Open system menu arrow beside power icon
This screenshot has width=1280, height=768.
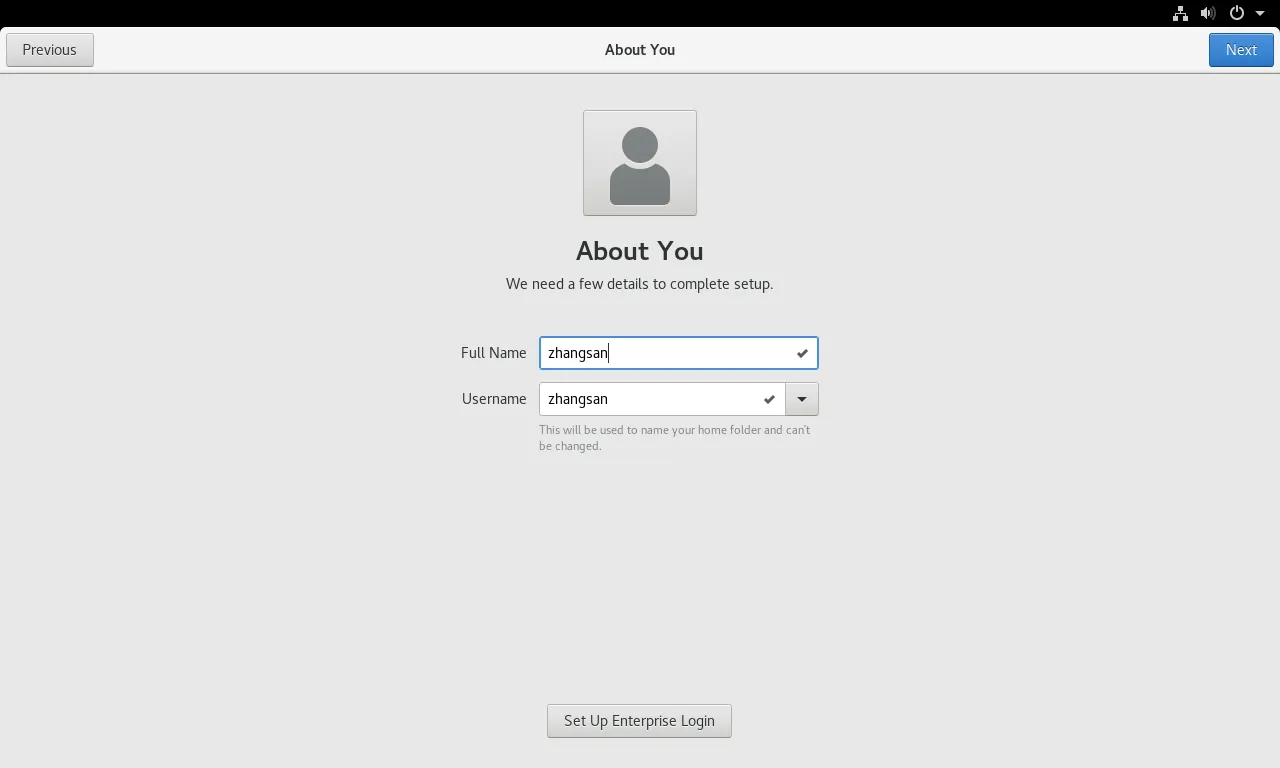coord(1260,13)
